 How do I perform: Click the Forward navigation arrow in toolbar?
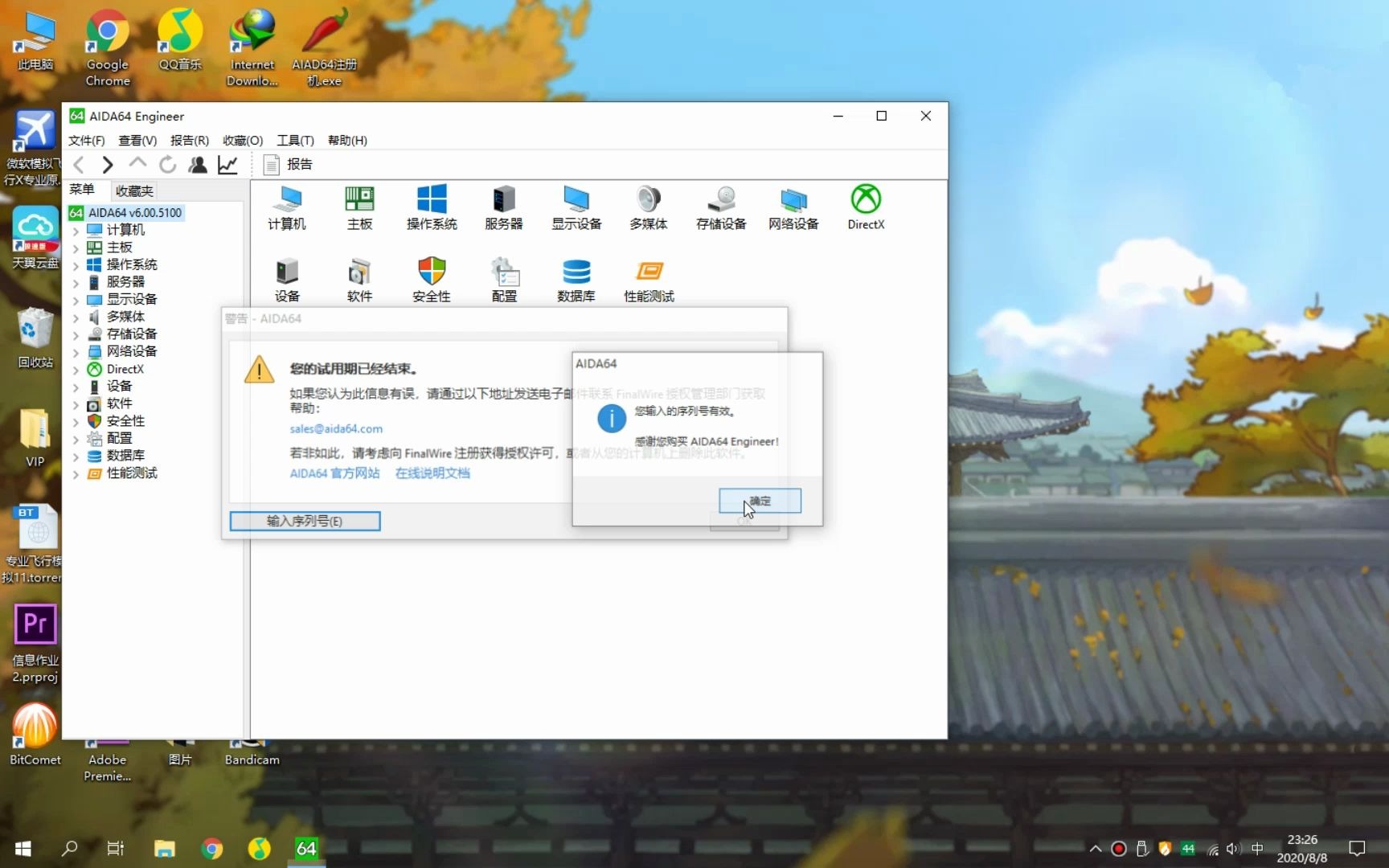point(107,165)
